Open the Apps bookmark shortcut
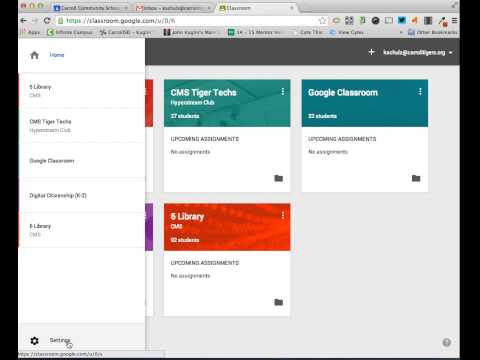The height and width of the screenshot is (360, 480). coord(30,32)
